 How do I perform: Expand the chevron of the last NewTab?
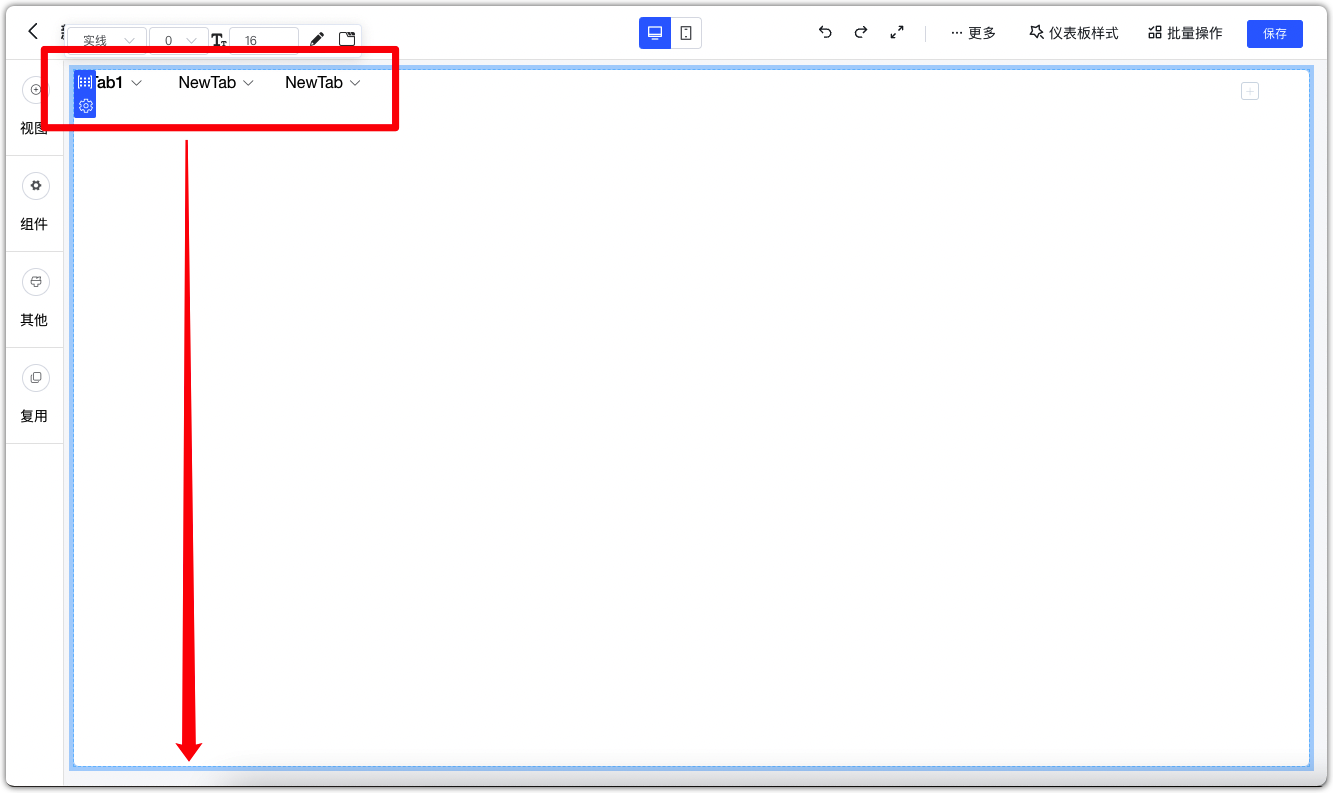355,83
